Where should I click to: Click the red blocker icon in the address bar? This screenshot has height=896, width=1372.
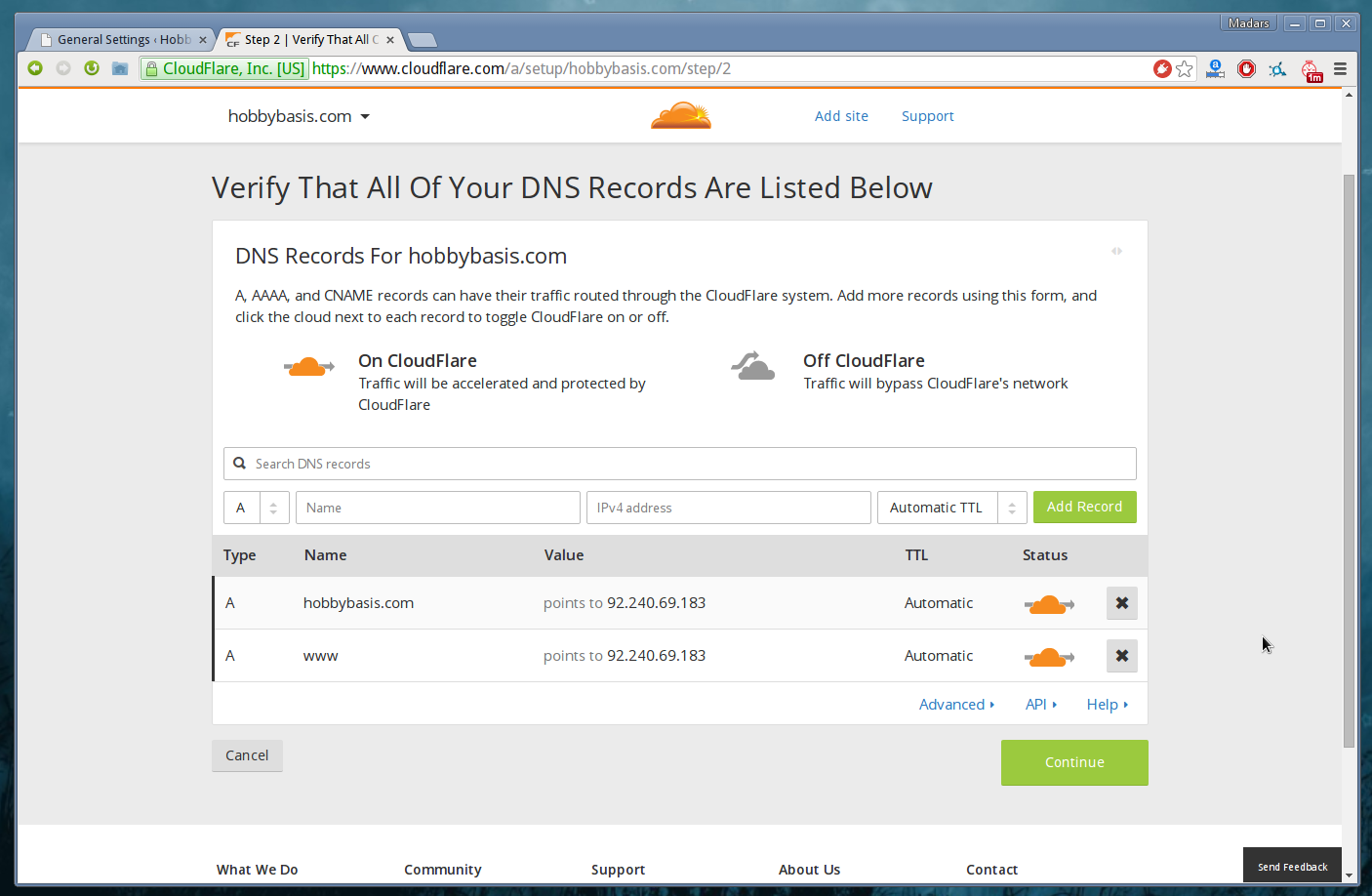pyautogui.click(x=1162, y=68)
